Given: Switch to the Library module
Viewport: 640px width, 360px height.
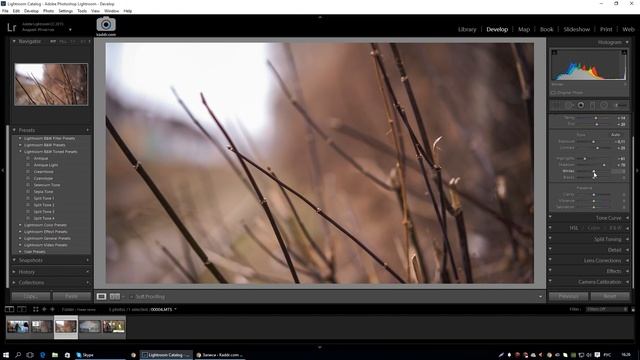Looking at the screenshot, I should 467,29.
